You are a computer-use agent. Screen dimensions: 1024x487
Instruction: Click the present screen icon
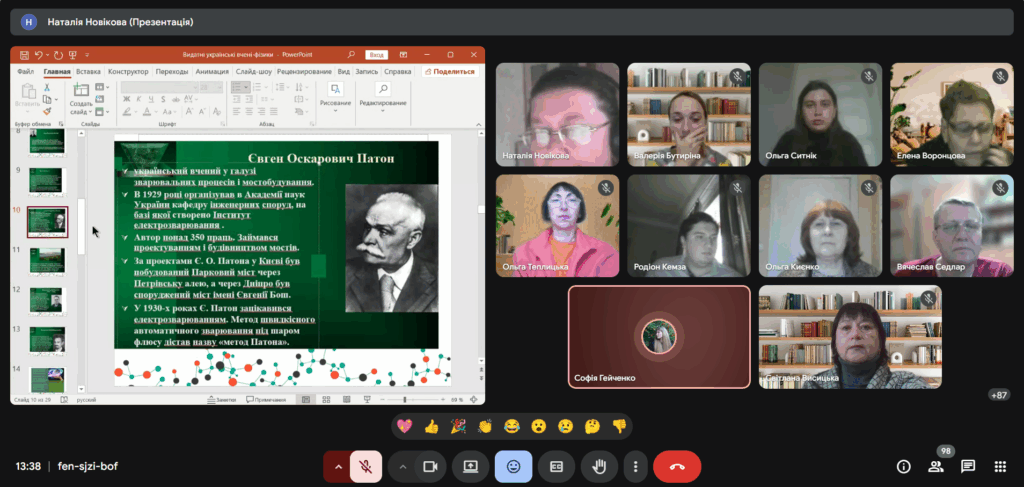coord(470,466)
